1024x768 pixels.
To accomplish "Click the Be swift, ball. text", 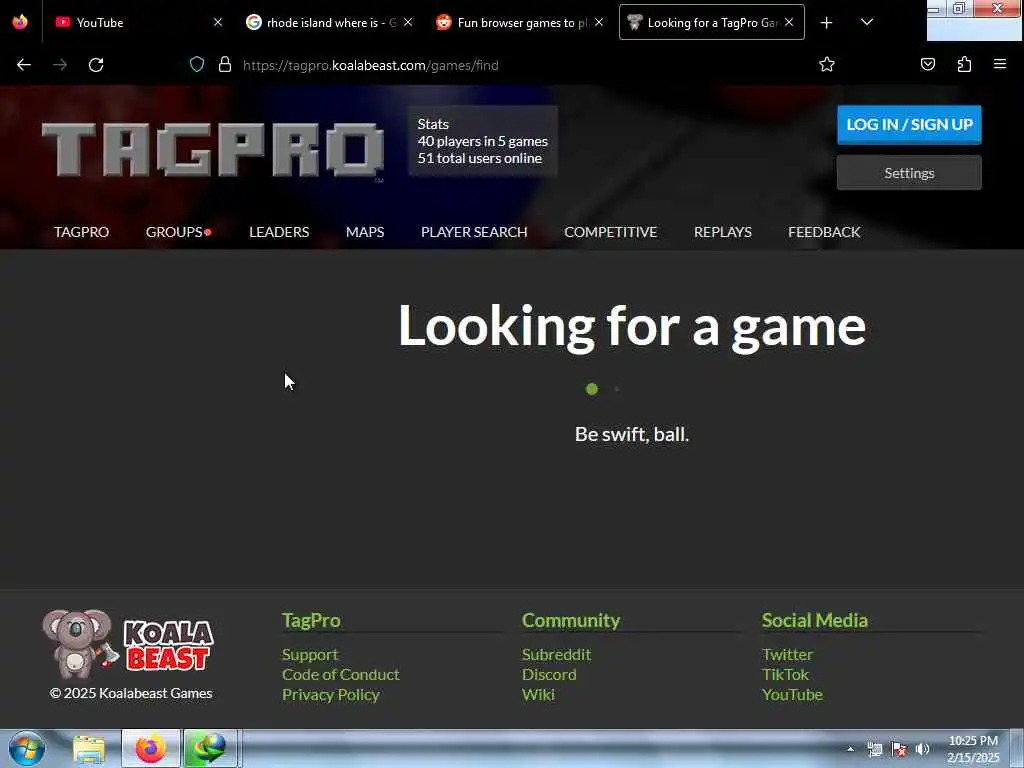I will click(632, 434).
